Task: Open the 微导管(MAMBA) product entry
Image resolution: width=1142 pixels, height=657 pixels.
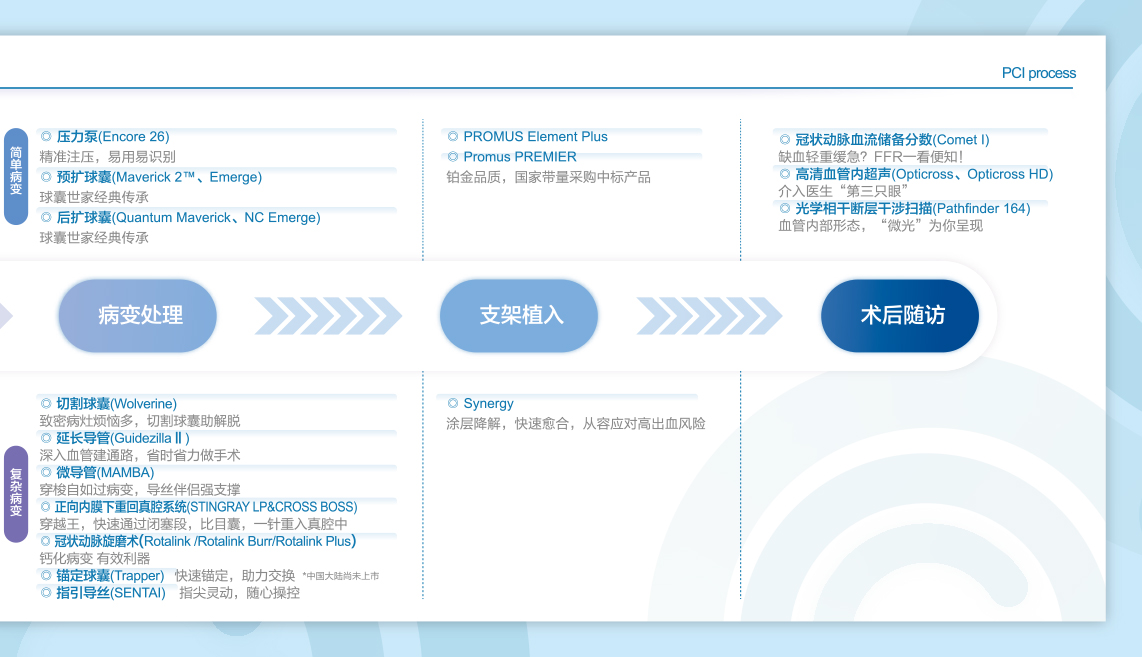Action: click(105, 473)
